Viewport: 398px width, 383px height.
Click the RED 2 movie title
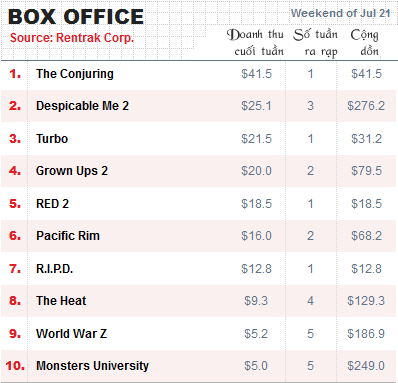[x=52, y=203]
